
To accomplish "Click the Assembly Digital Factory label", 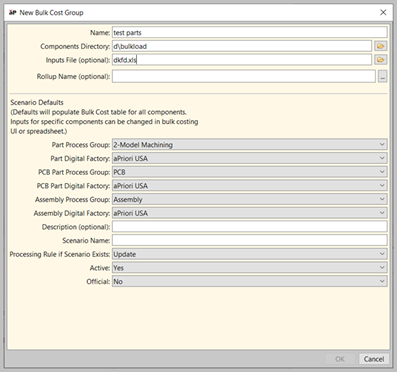I will click(x=72, y=213).
